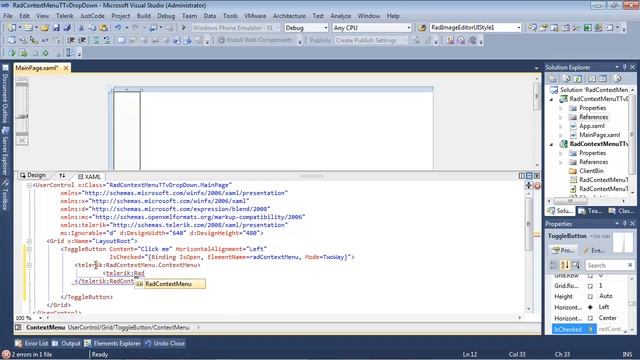Toggle the Height property marker checkbox
640x360 pixels.
tap(590, 296)
